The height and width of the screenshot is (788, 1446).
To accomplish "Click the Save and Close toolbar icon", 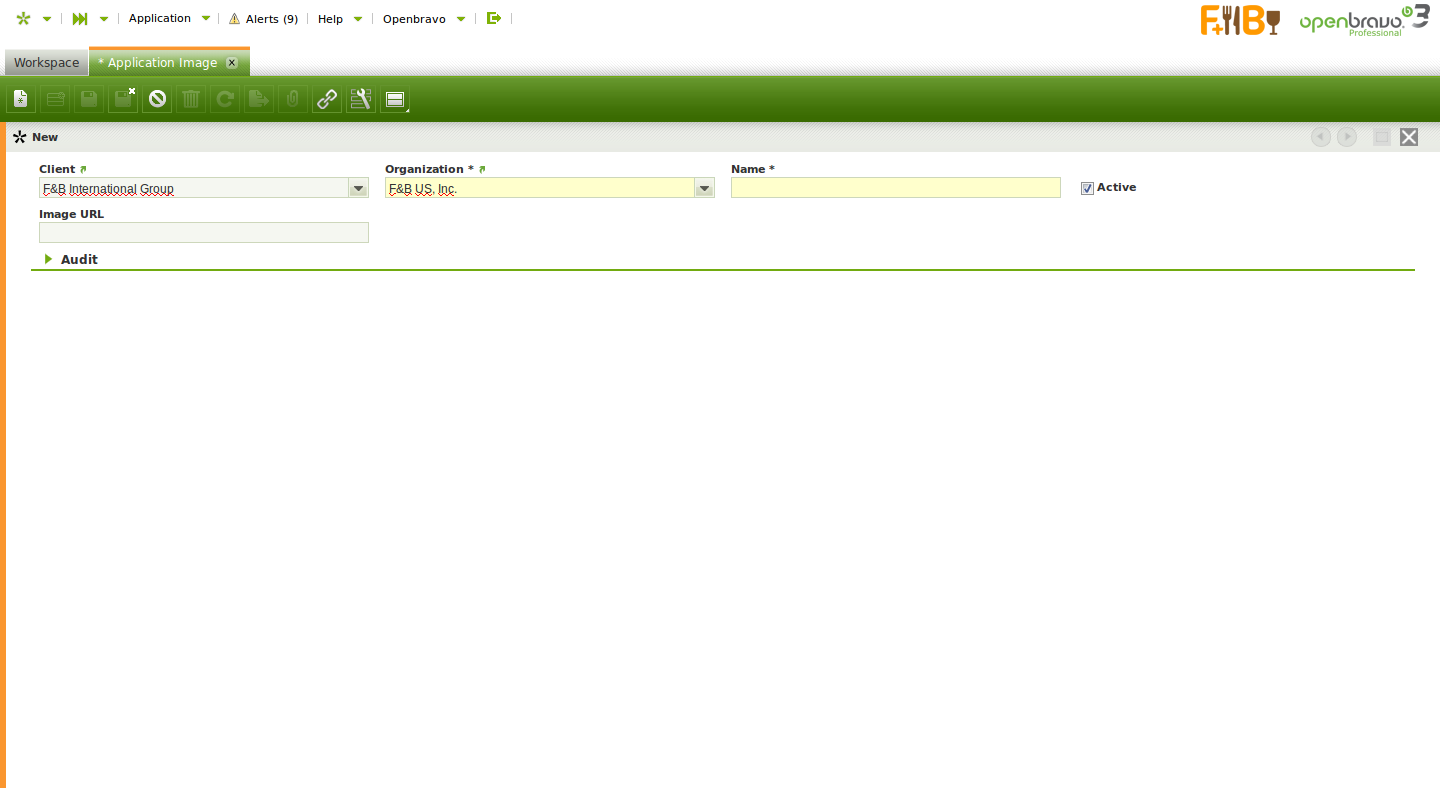I will tap(123, 99).
